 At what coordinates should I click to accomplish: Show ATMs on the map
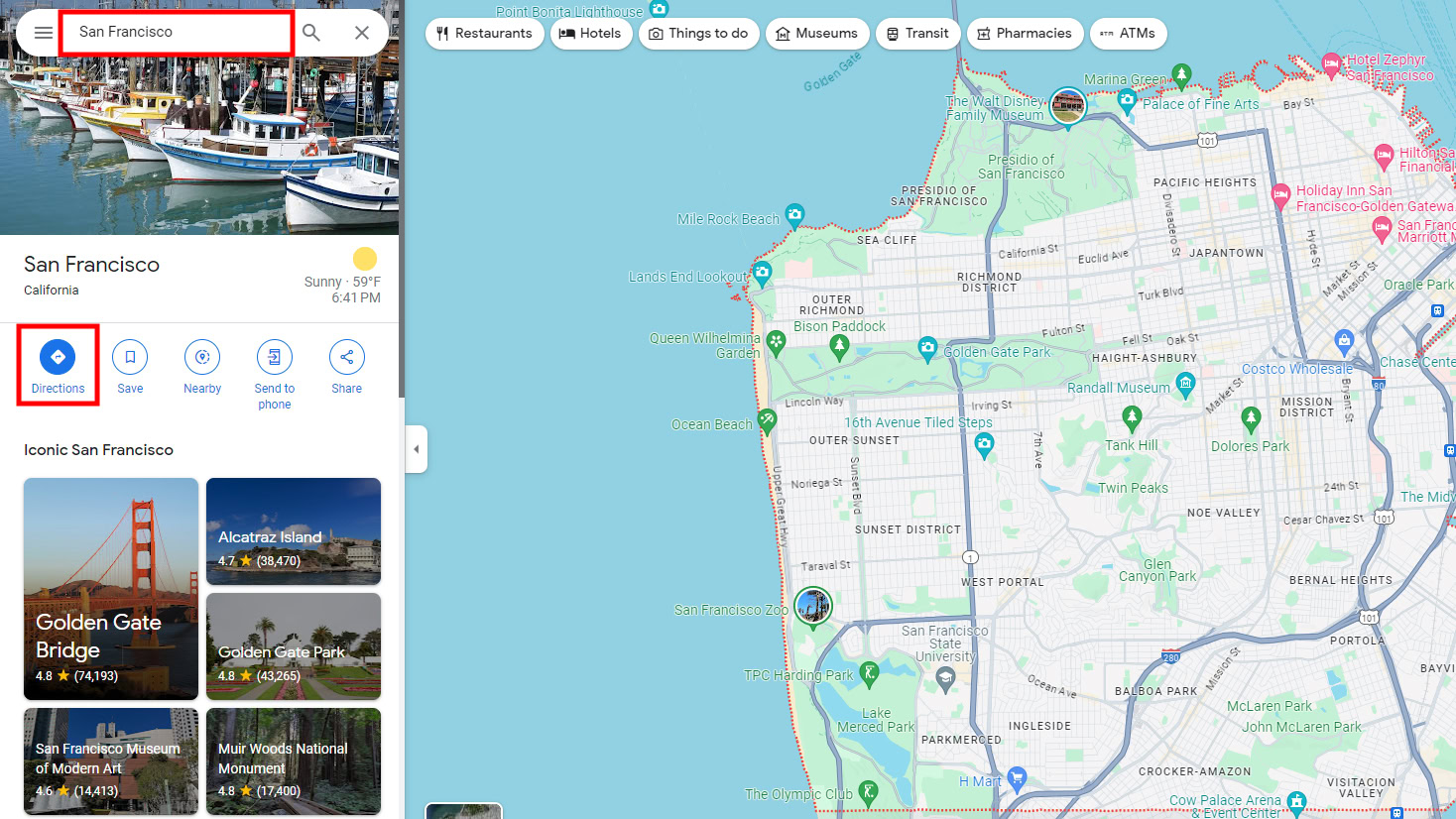click(1129, 34)
